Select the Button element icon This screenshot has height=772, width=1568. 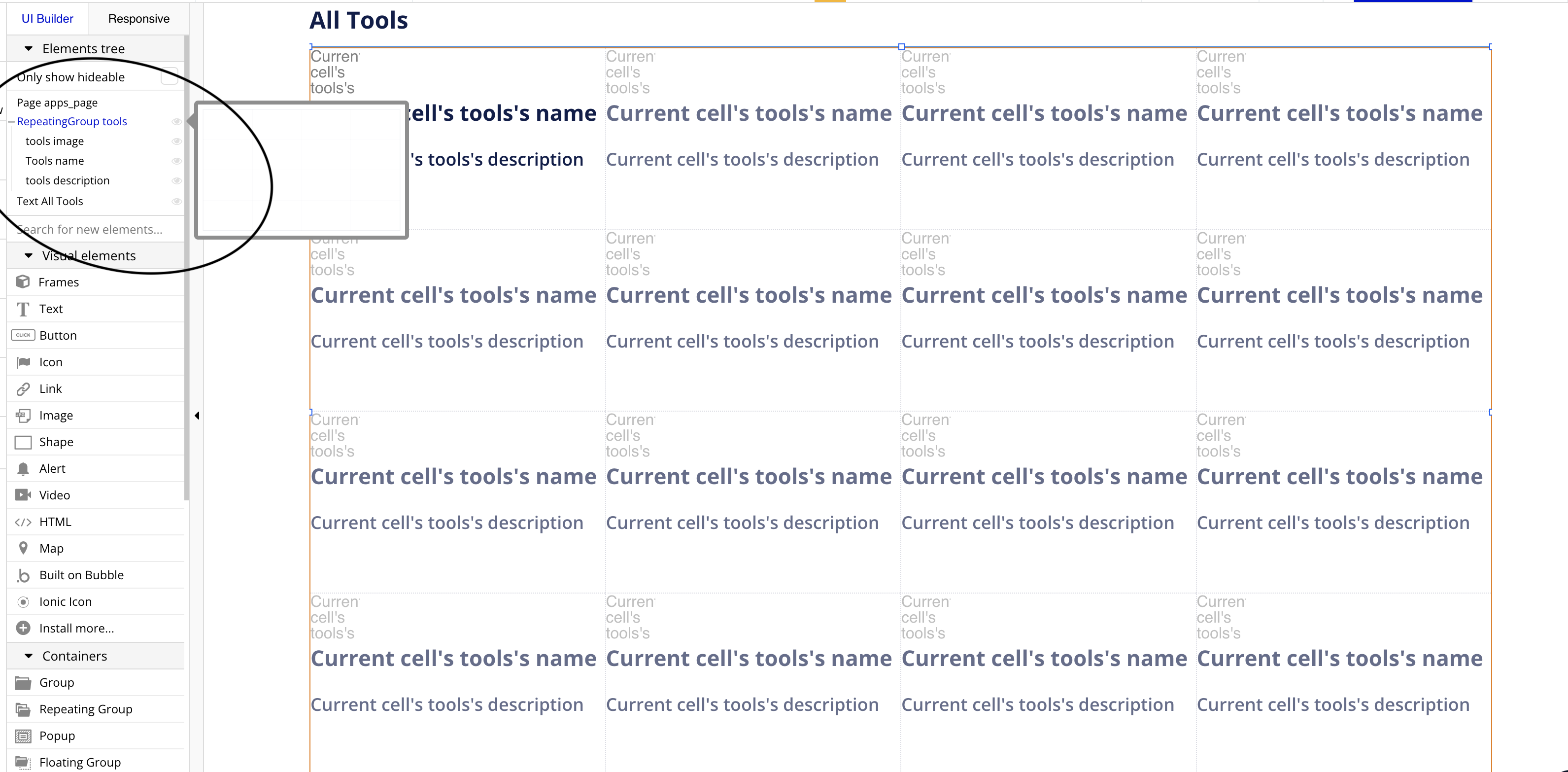coord(23,335)
